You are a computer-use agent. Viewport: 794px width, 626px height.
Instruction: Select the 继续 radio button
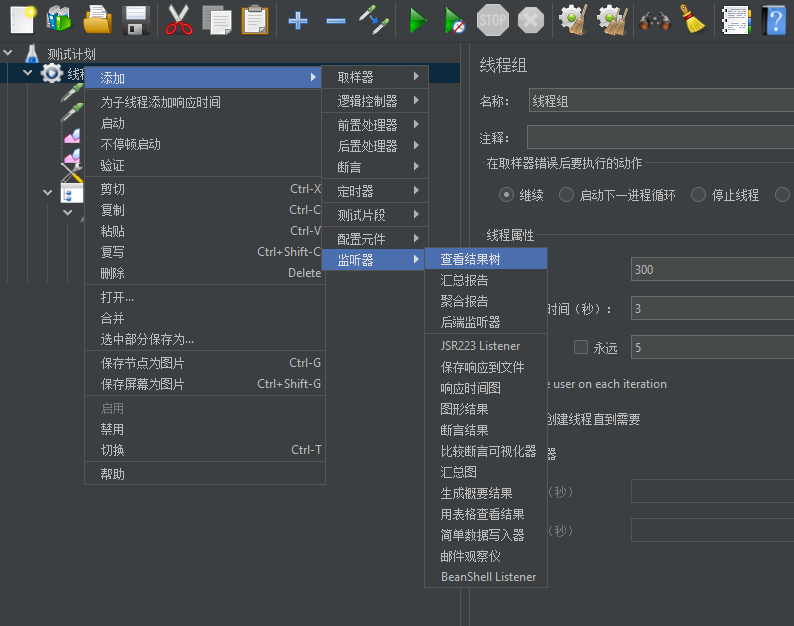(507, 195)
